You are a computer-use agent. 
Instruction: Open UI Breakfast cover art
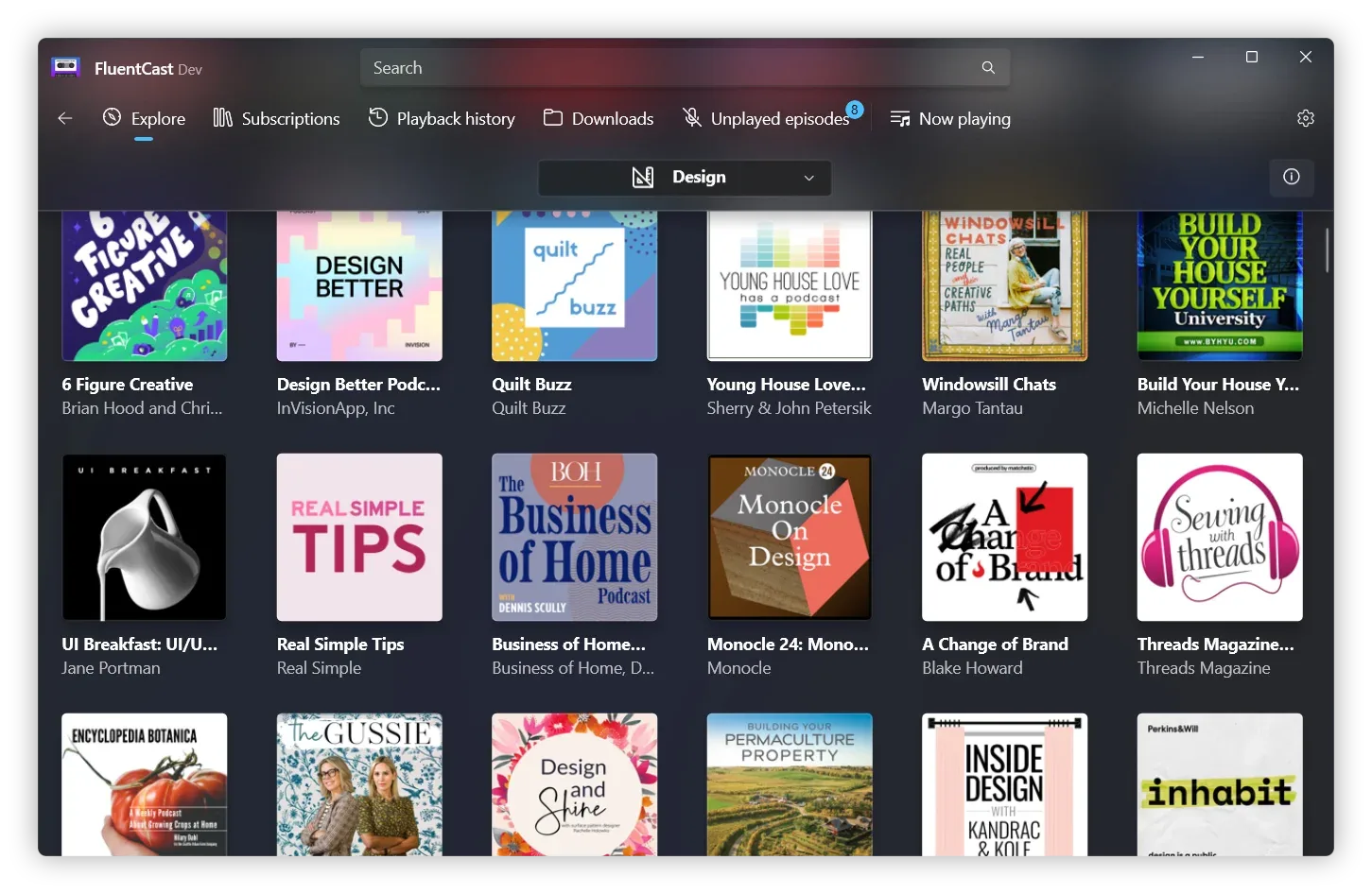click(145, 537)
